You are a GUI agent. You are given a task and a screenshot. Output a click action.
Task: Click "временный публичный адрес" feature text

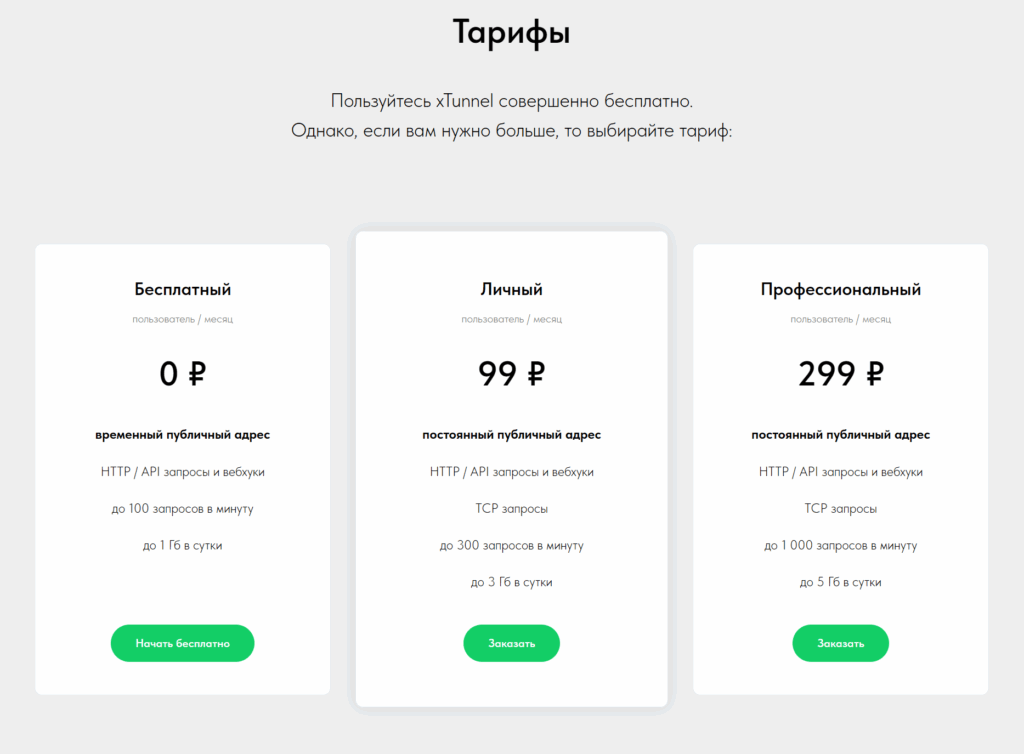(x=183, y=435)
